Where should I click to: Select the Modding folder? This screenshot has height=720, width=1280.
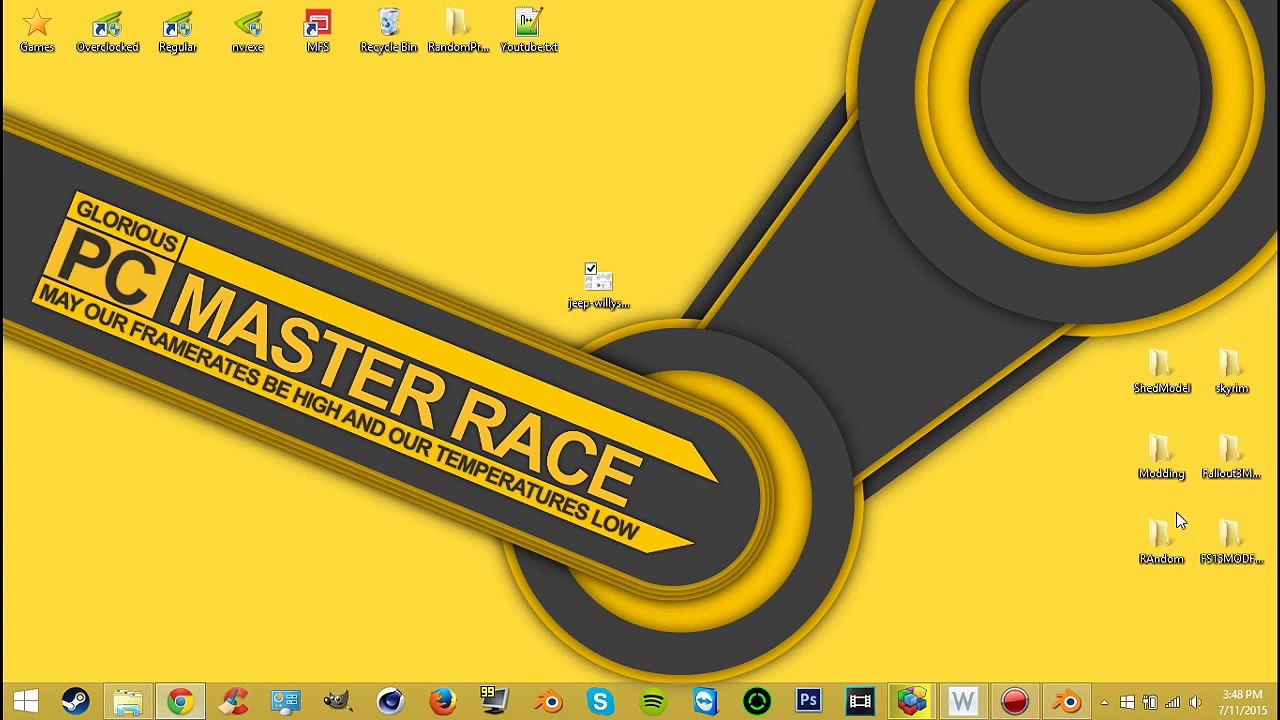pyautogui.click(x=1161, y=457)
